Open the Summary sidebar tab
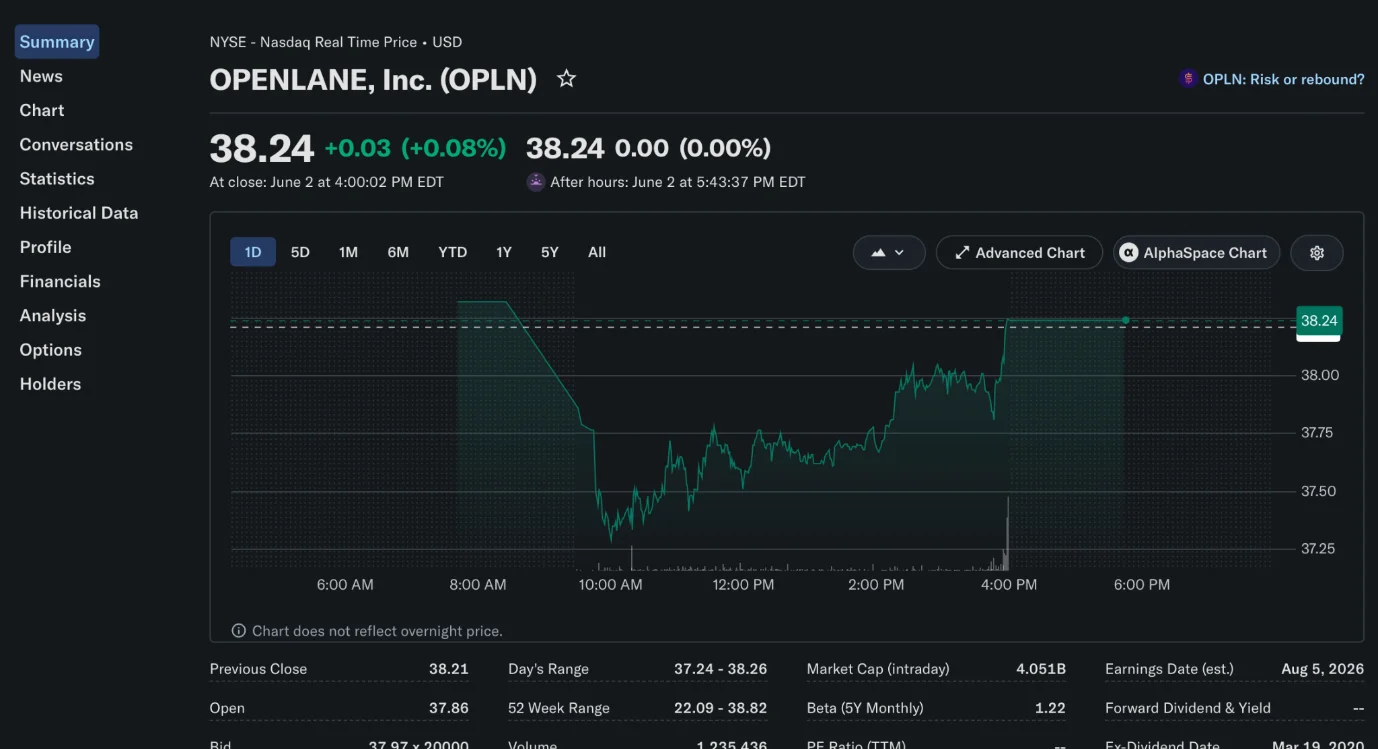This screenshot has height=749, width=1378. click(57, 42)
